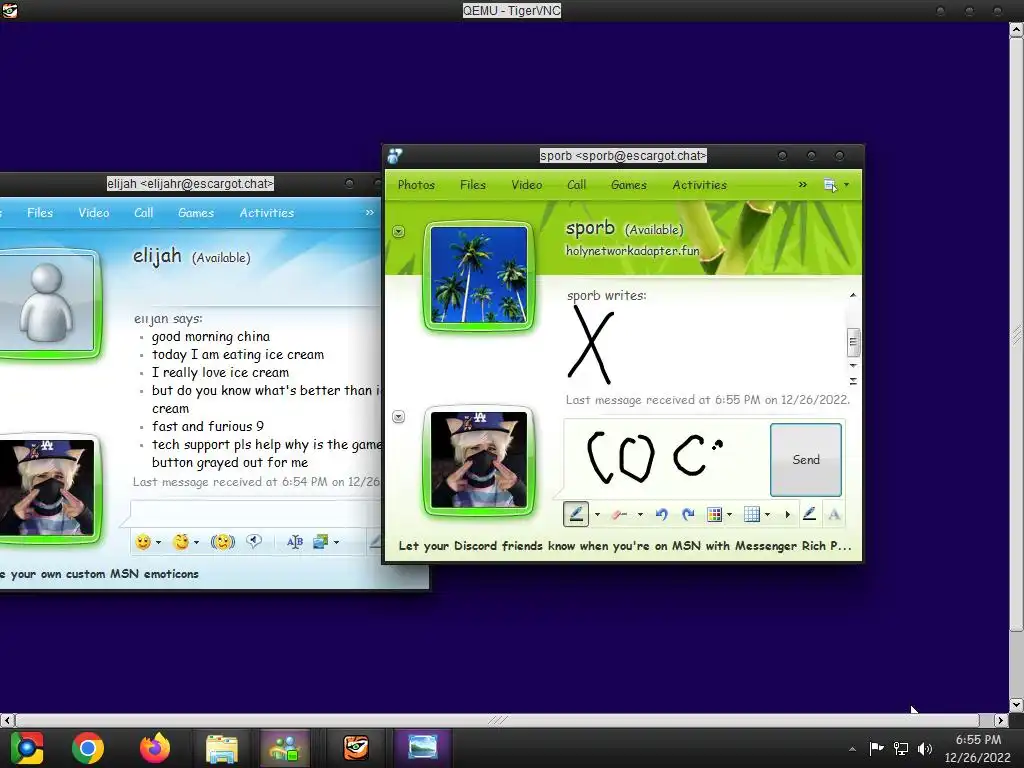Open wink picker dropdown arrow
This screenshot has height=768, width=1024.
click(x=196, y=542)
